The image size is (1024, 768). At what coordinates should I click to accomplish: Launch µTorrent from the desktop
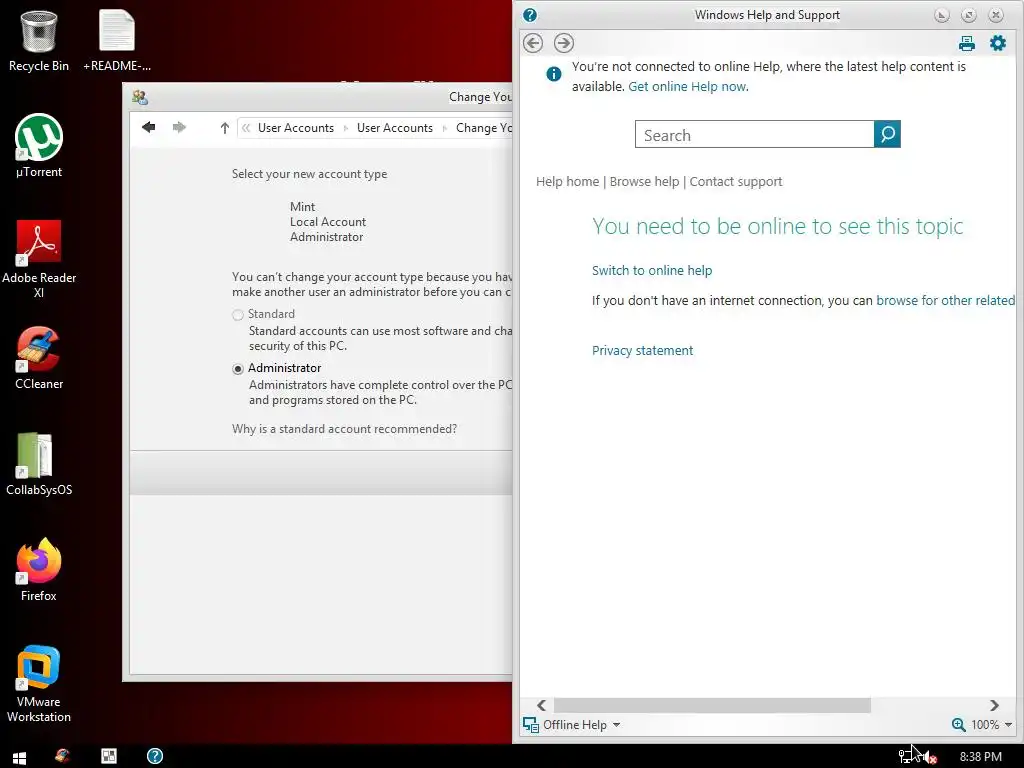point(39,146)
